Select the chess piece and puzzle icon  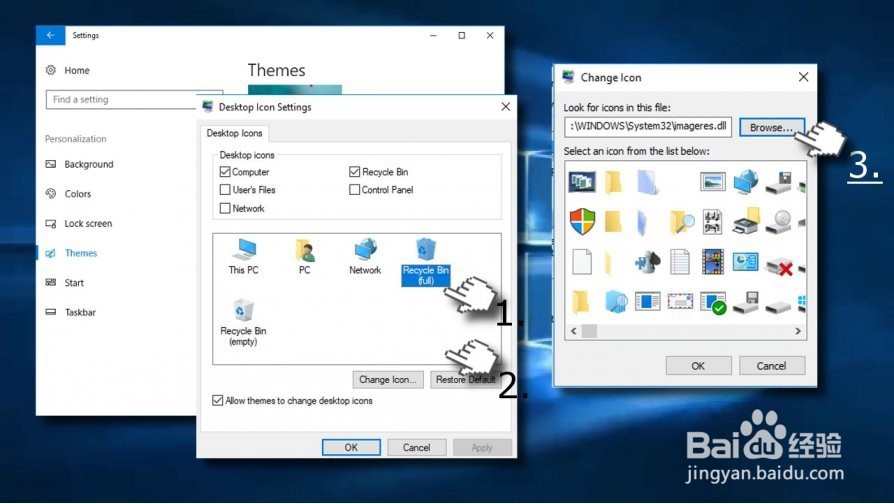[648, 262]
